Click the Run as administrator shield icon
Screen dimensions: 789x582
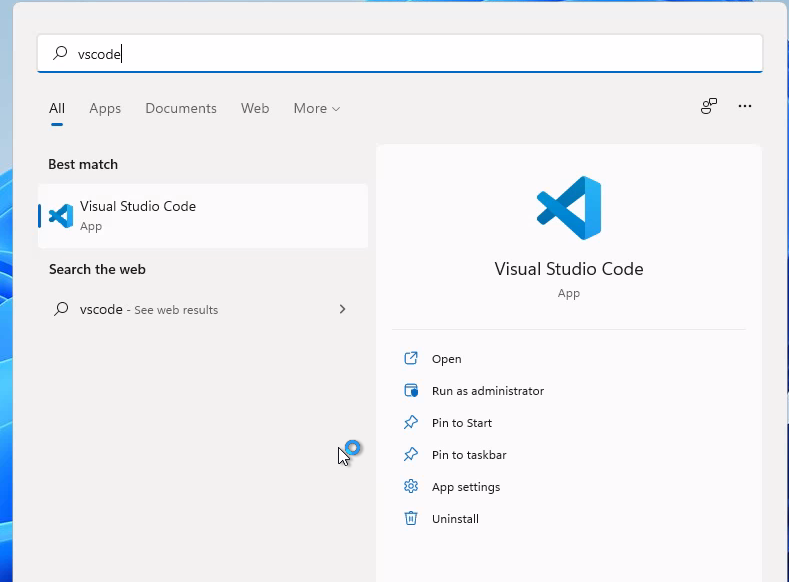click(x=411, y=390)
